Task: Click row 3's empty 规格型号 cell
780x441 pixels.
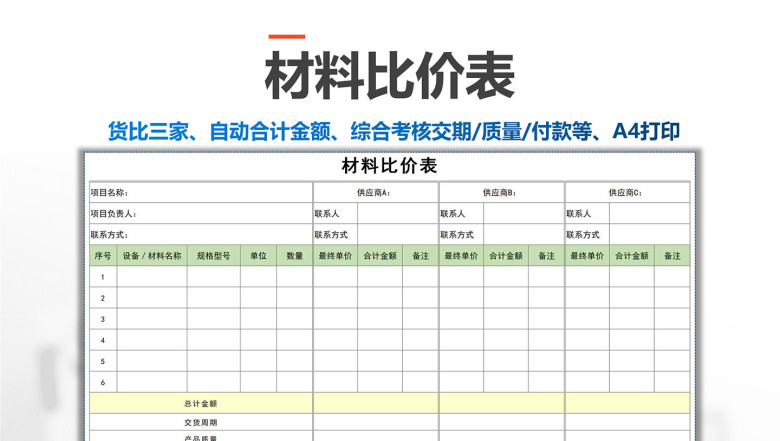Action: pyautogui.click(x=214, y=319)
